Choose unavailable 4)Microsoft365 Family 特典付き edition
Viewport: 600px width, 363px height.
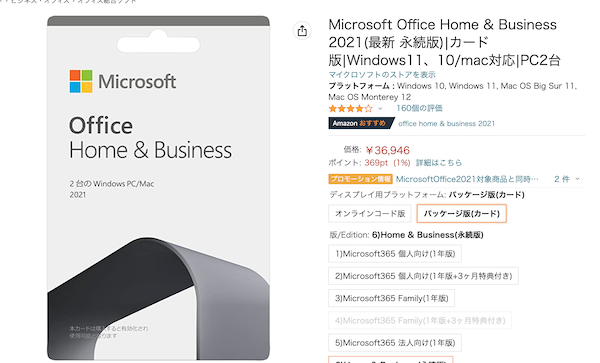pos(420,321)
